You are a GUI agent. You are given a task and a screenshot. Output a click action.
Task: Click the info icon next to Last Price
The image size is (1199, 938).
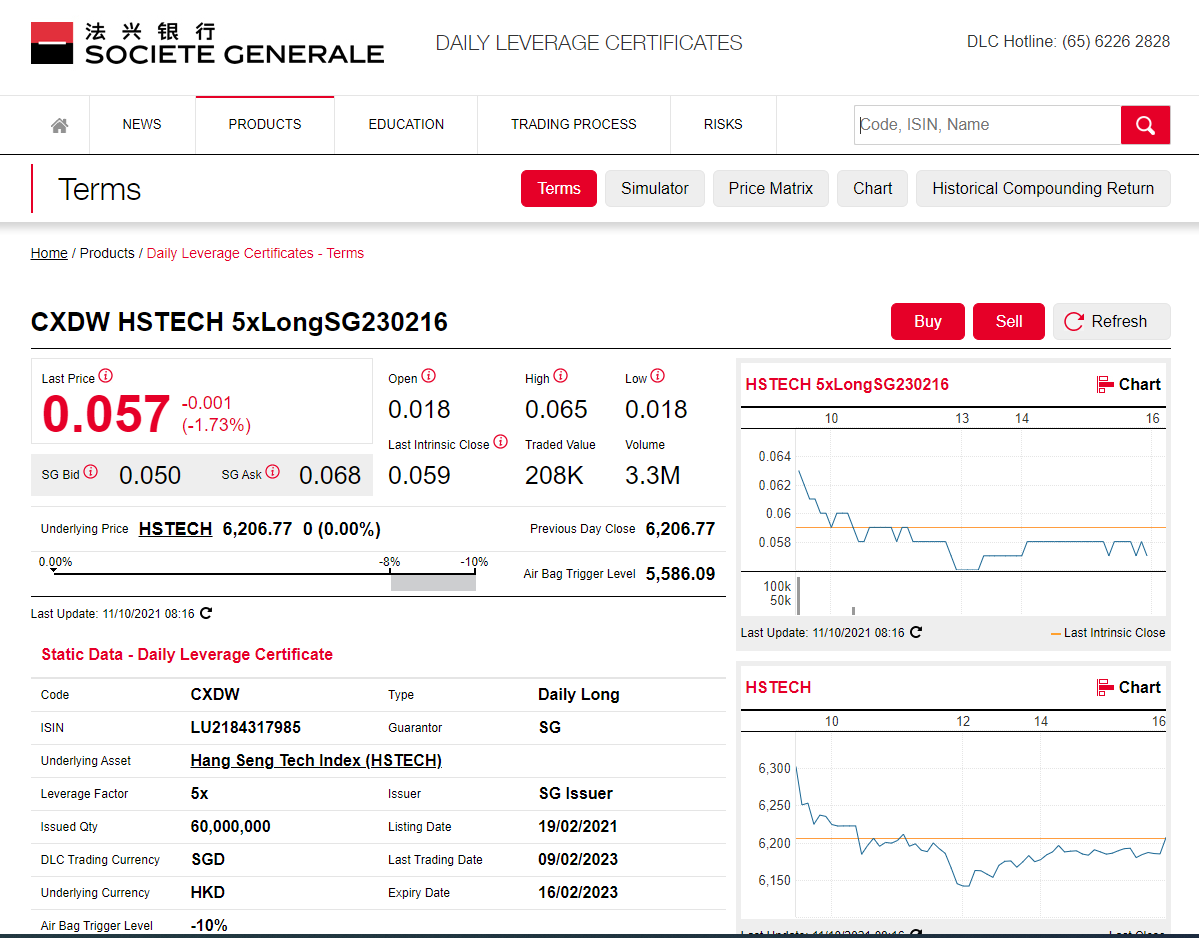106,376
